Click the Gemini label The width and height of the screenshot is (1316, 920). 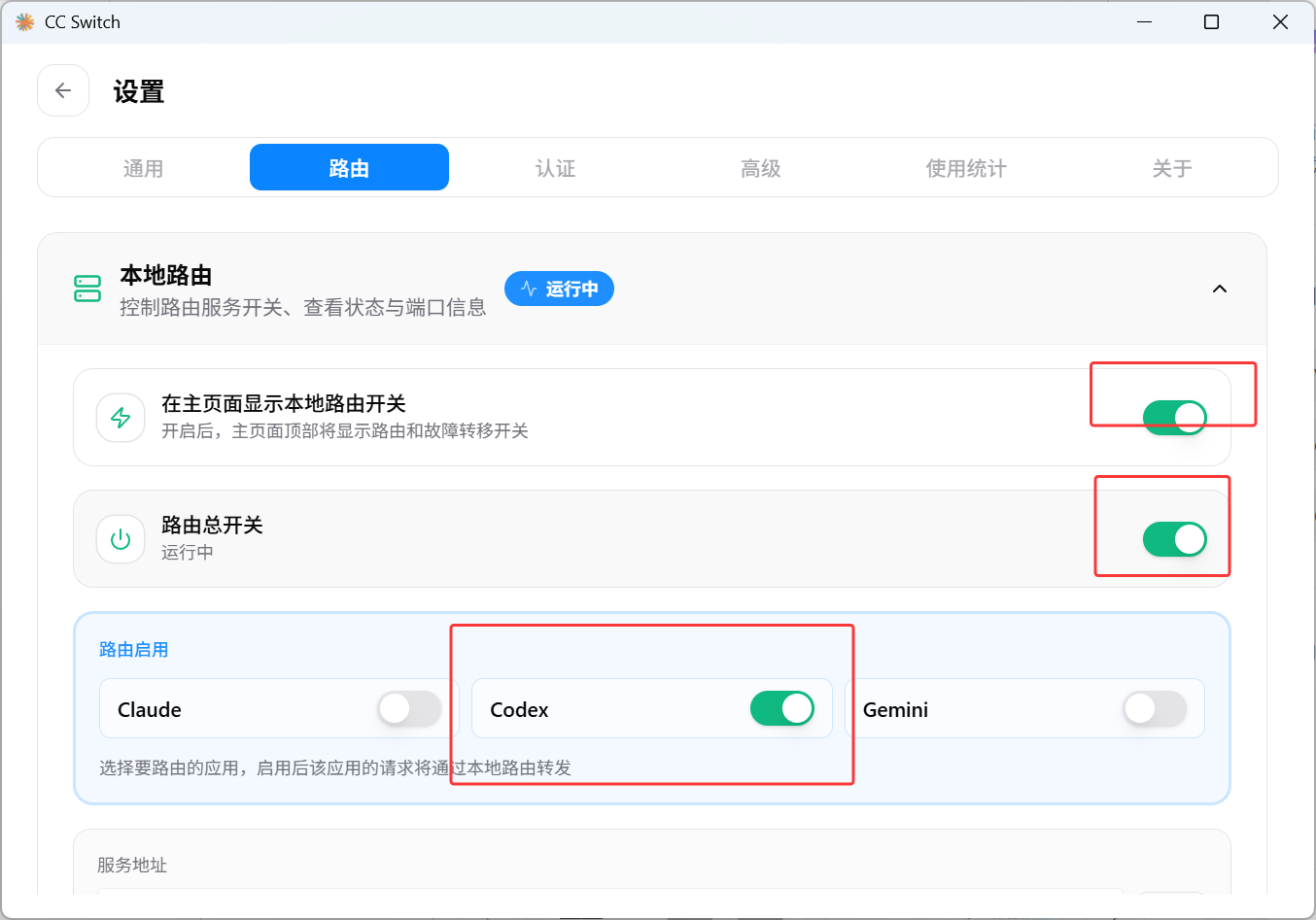click(x=895, y=710)
